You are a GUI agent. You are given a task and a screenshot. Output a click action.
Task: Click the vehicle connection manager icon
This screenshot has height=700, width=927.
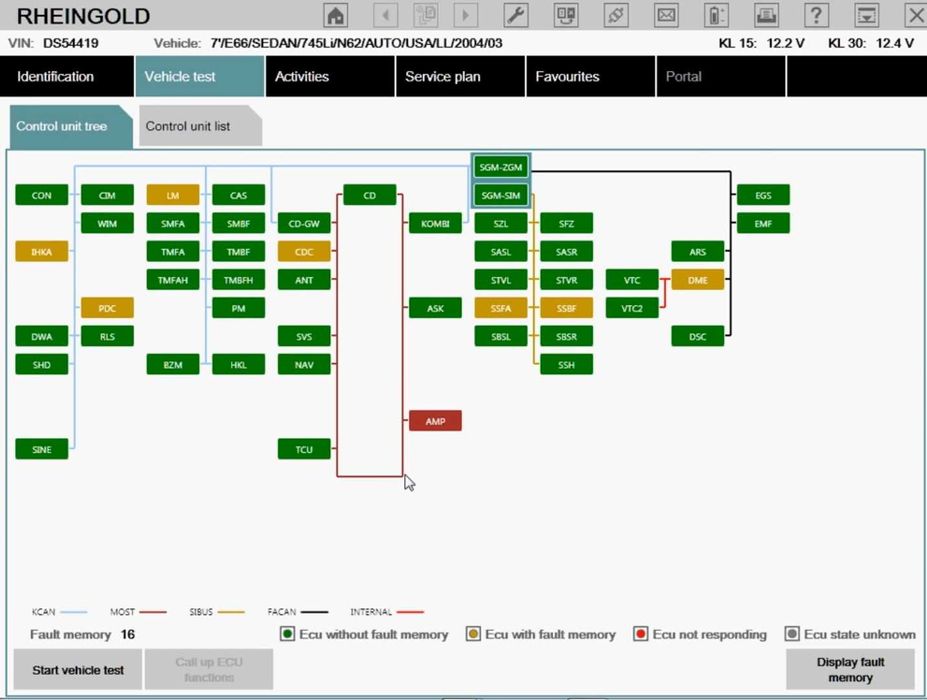coord(566,15)
